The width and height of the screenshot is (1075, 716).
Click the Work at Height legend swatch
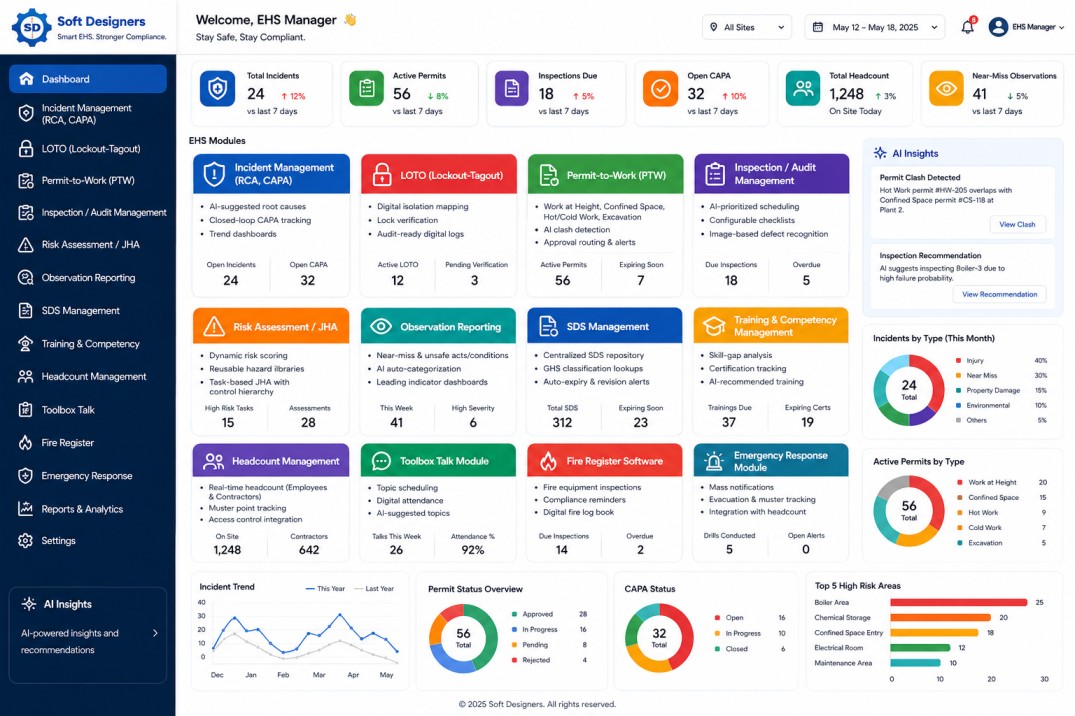(960, 482)
